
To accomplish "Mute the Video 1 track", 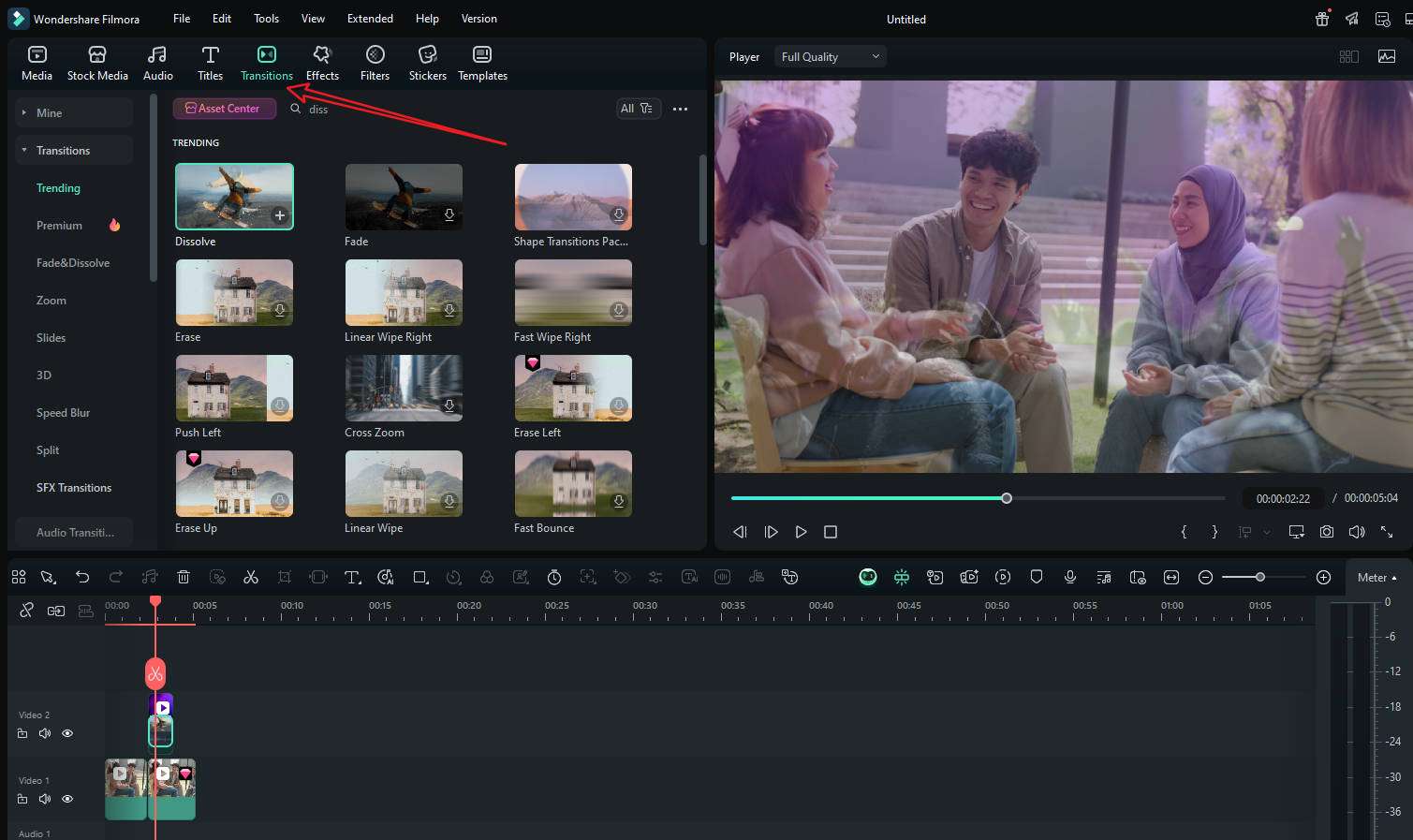I will click(45, 799).
